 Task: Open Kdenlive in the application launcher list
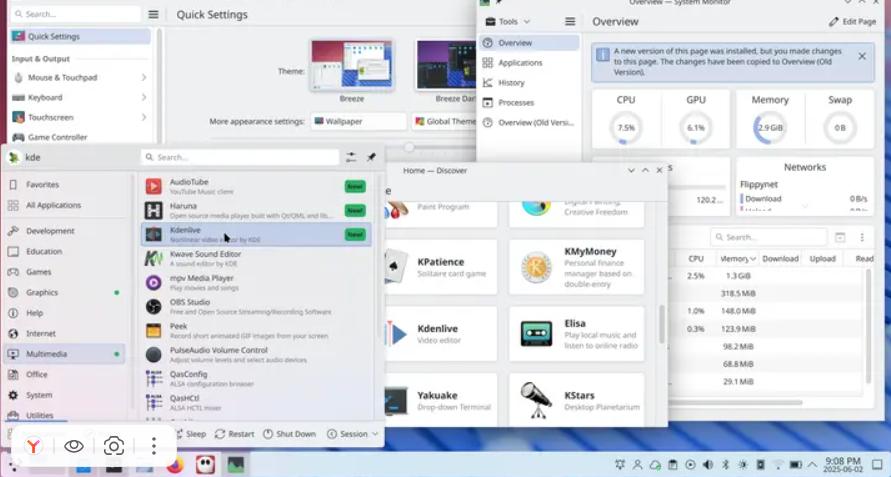pyautogui.click(x=256, y=234)
